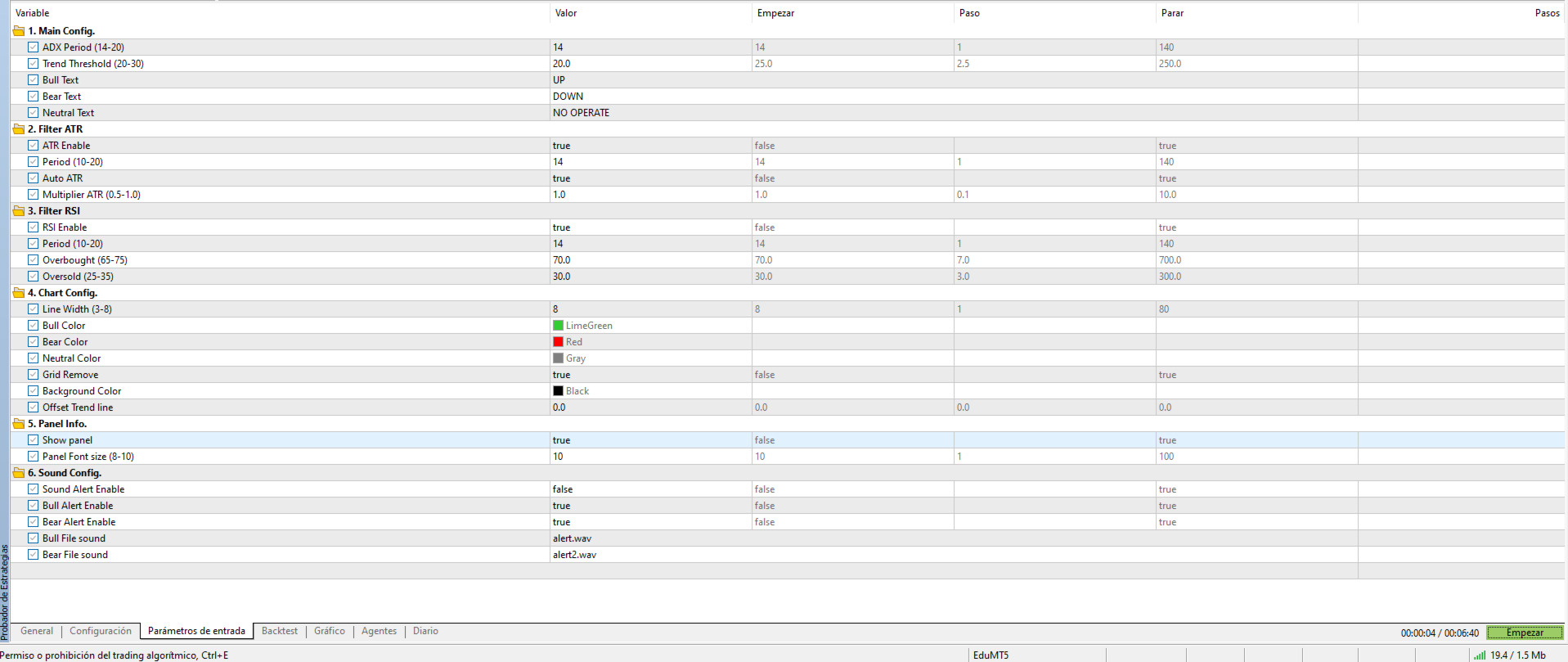Image resolution: width=1568 pixels, height=662 pixels.
Task: Switch to the Gráfico tab
Action: pos(330,631)
